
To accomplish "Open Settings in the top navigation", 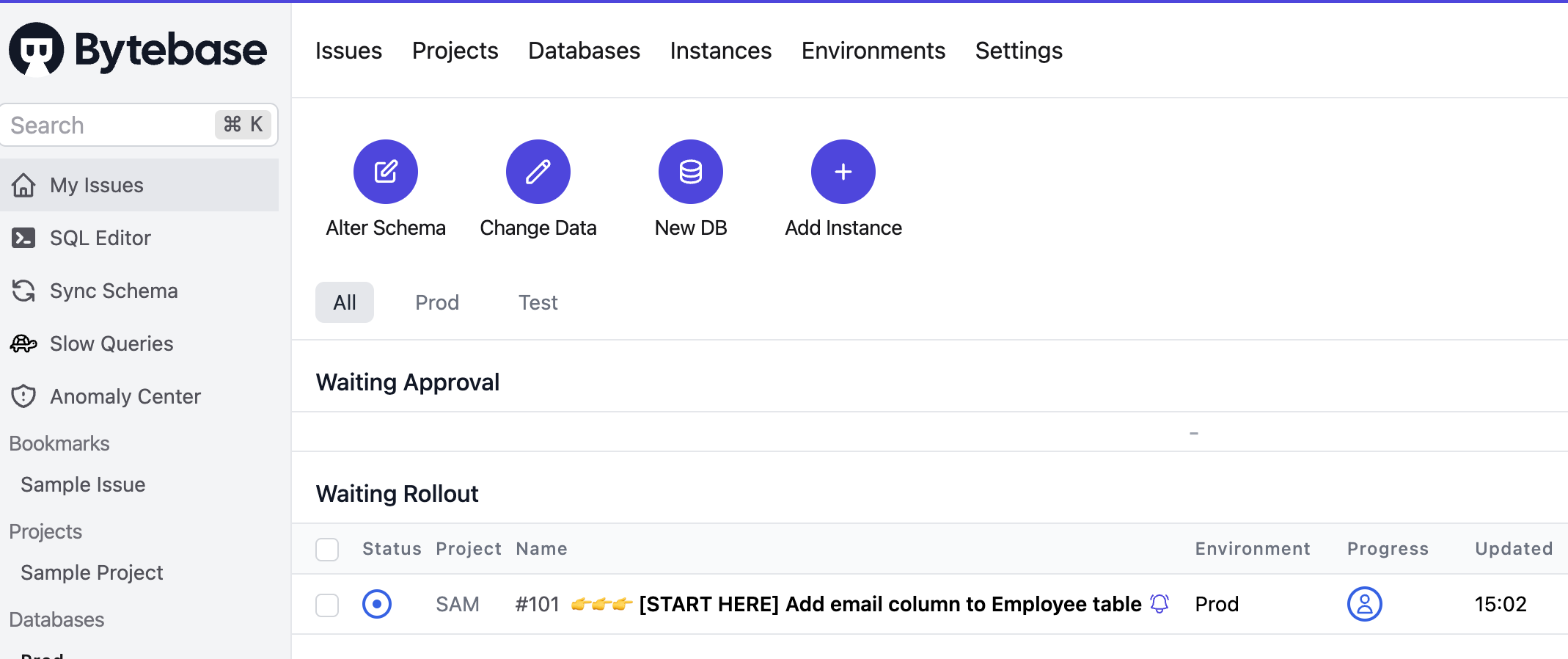I will click(1018, 51).
